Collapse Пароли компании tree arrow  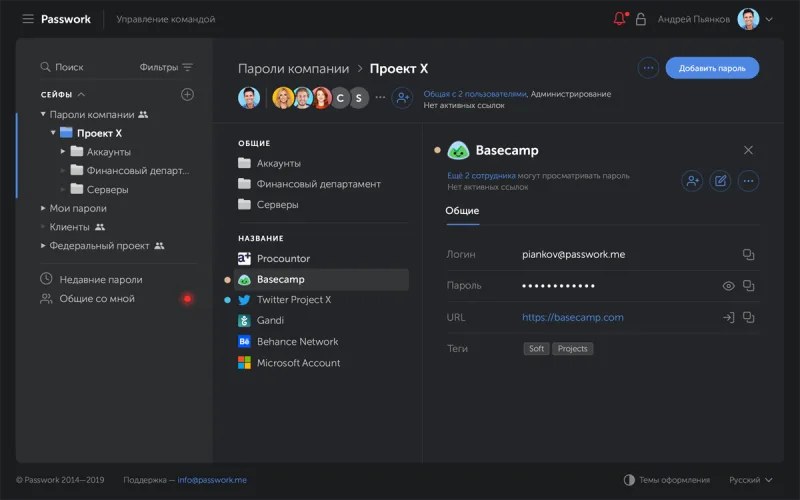click(x=43, y=114)
